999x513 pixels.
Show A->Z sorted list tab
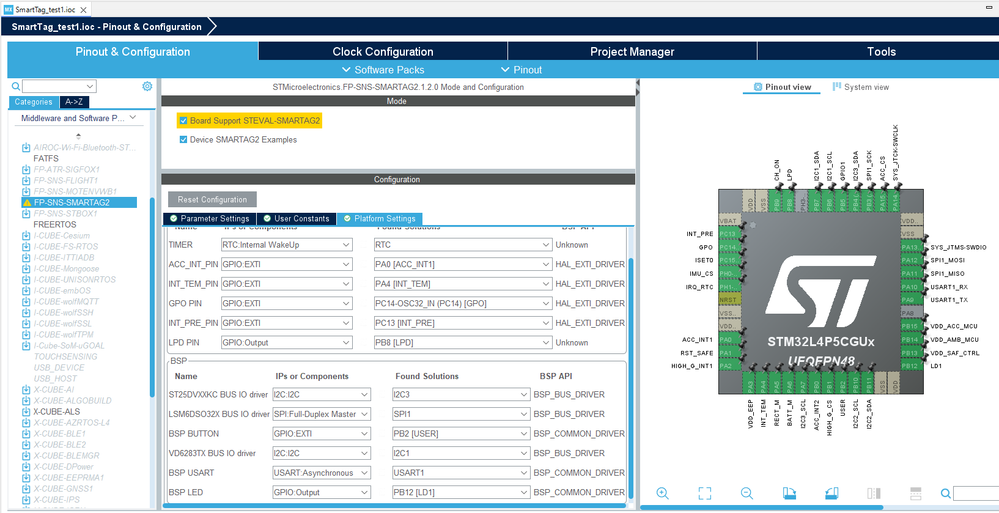(x=75, y=102)
